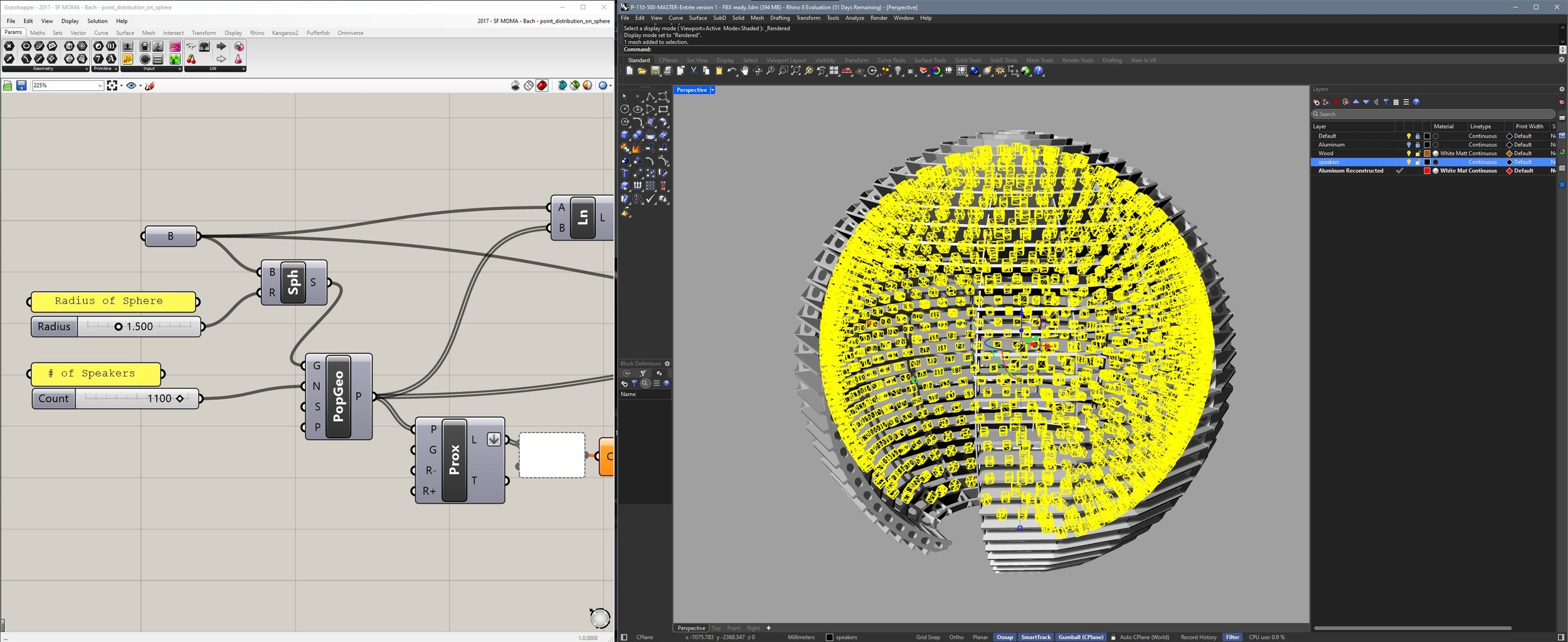The image size is (1568, 642).
Task: Expand the Primitive panel dropdown
Action: click(116, 69)
